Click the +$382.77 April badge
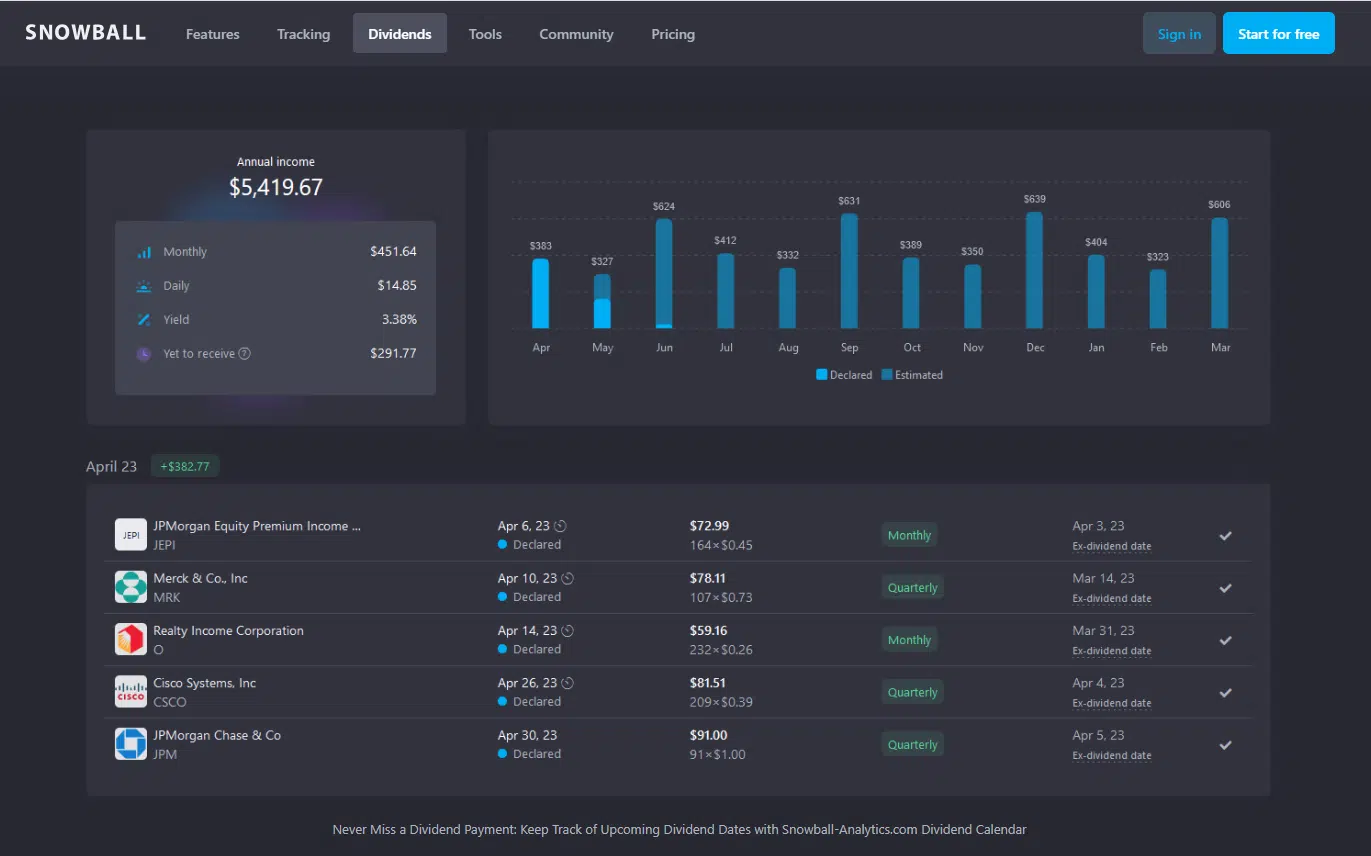The height and width of the screenshot is (856, 1371). click(185, 466)
